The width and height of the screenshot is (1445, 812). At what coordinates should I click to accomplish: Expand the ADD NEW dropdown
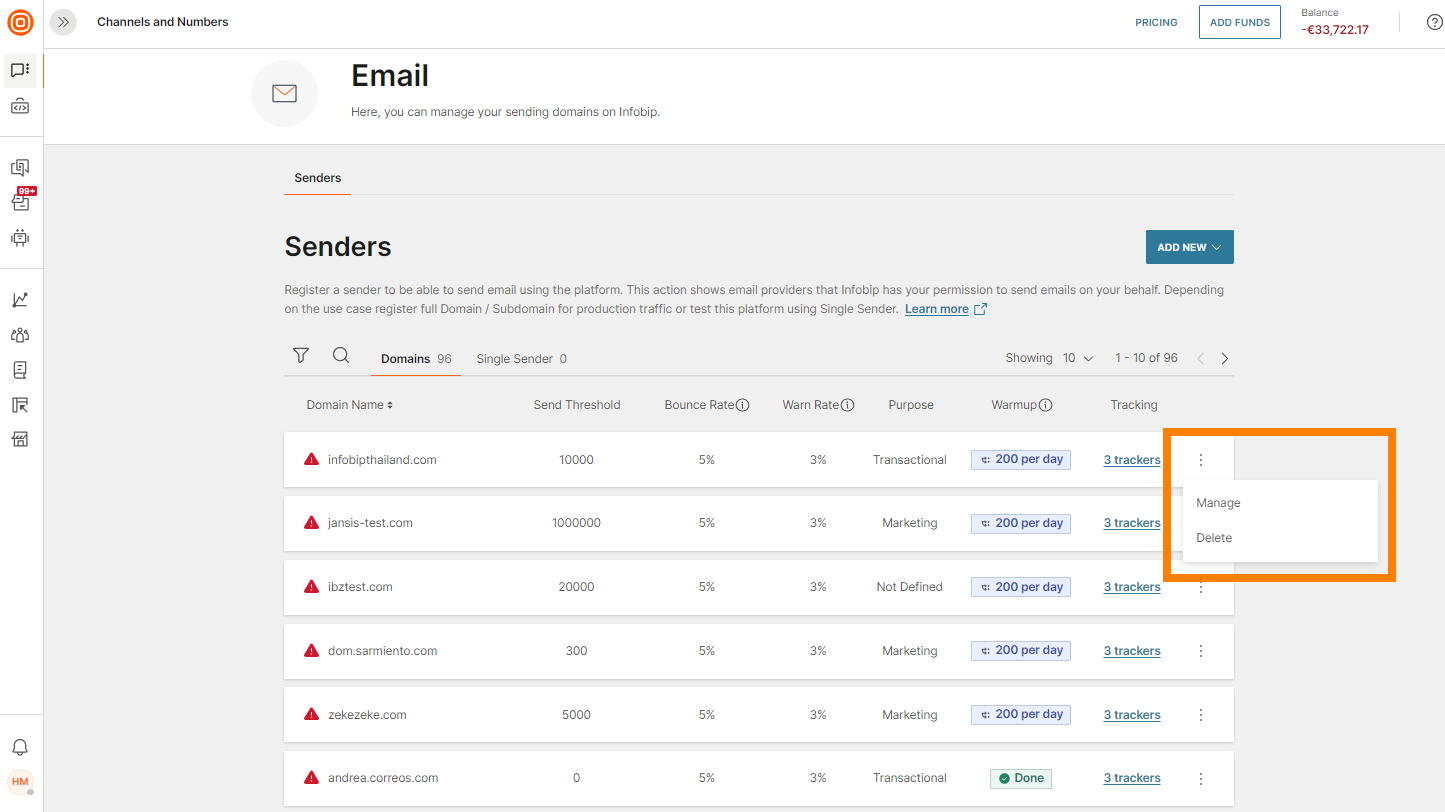click(x=1189, y=247)
